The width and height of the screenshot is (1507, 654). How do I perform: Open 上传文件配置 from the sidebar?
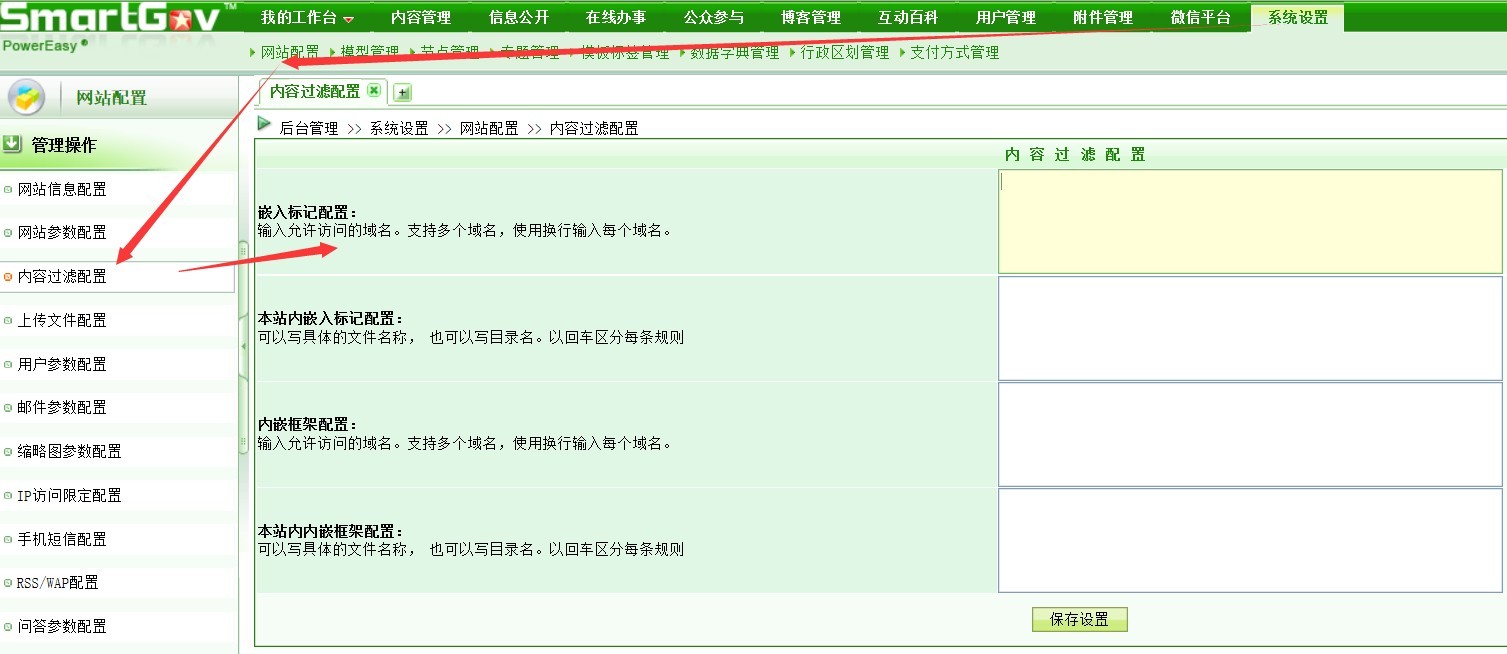[62, 321]
